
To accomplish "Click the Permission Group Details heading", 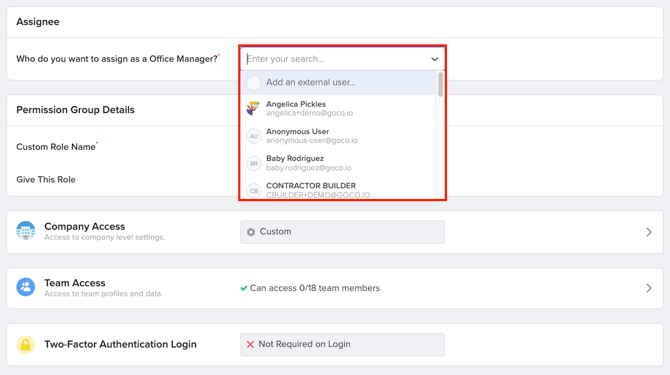I will tap(75, 110).
